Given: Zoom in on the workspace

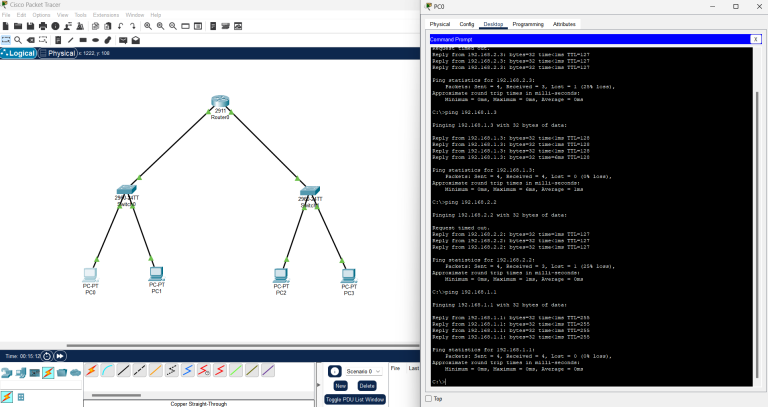Looking at the screenshot, I should [148, 26].
